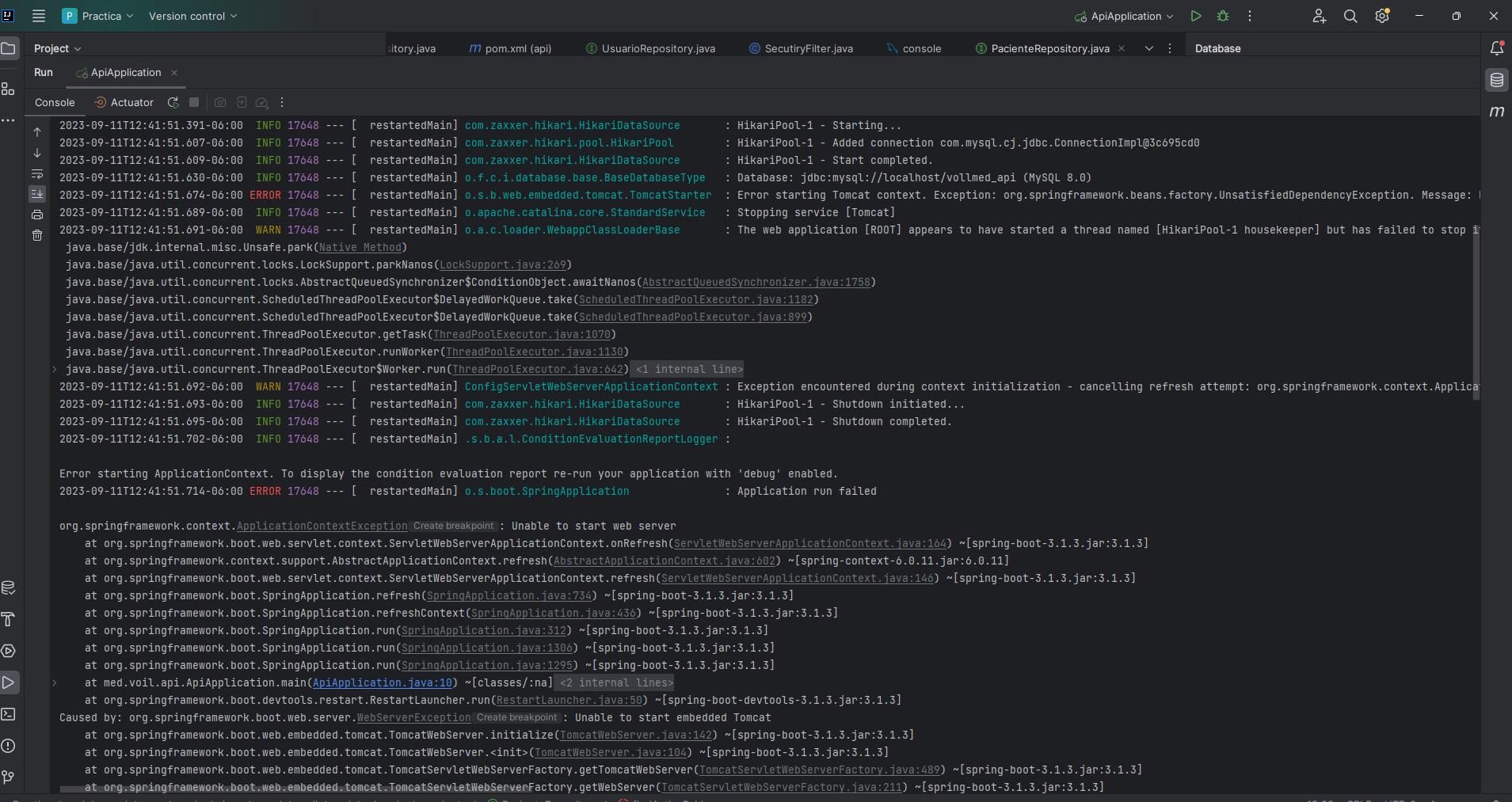Open Structure tool window icon

click(8, 89)
